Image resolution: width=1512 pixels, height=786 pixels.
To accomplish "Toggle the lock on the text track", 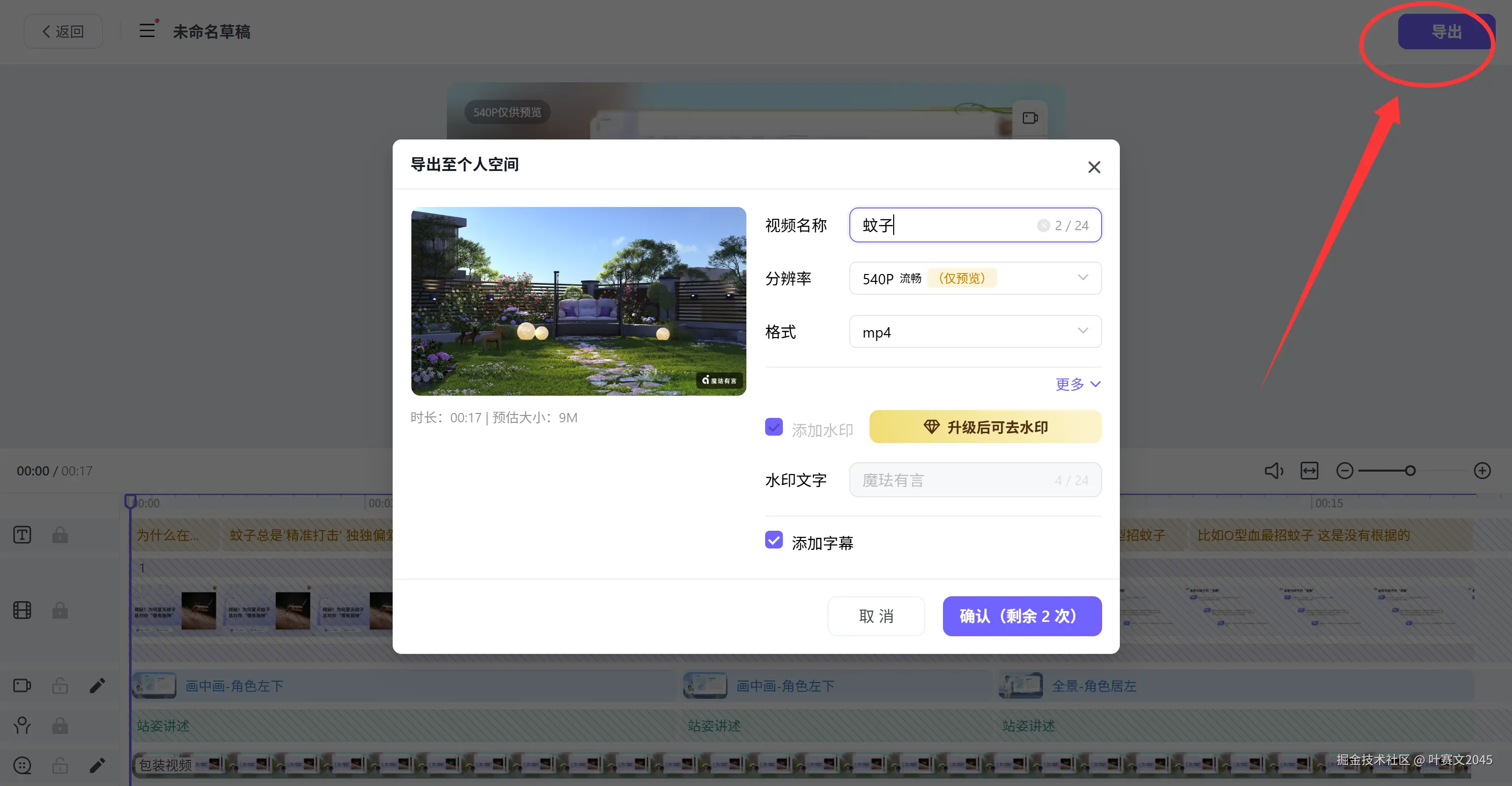I will pos(60,535).
